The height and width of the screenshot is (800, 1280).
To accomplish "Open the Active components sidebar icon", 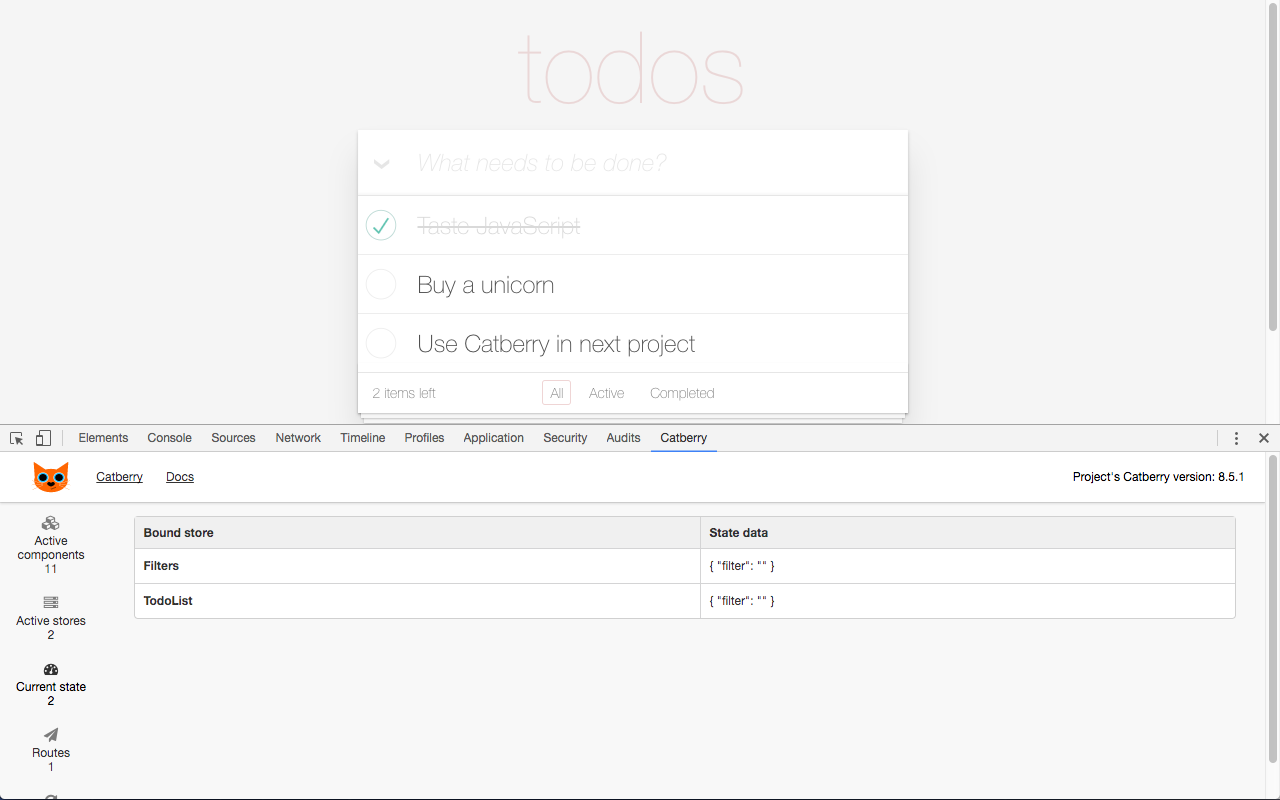I will [51, 523].
